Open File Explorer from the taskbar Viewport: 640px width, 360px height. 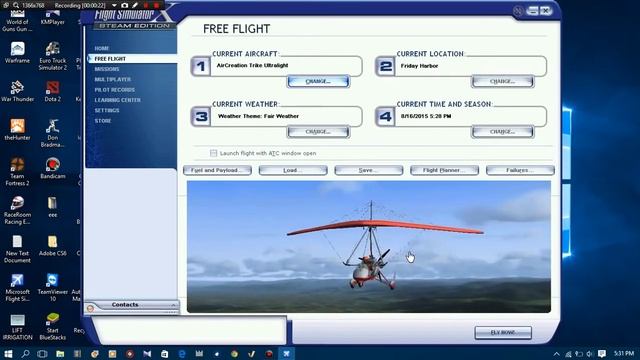[60, 353]
